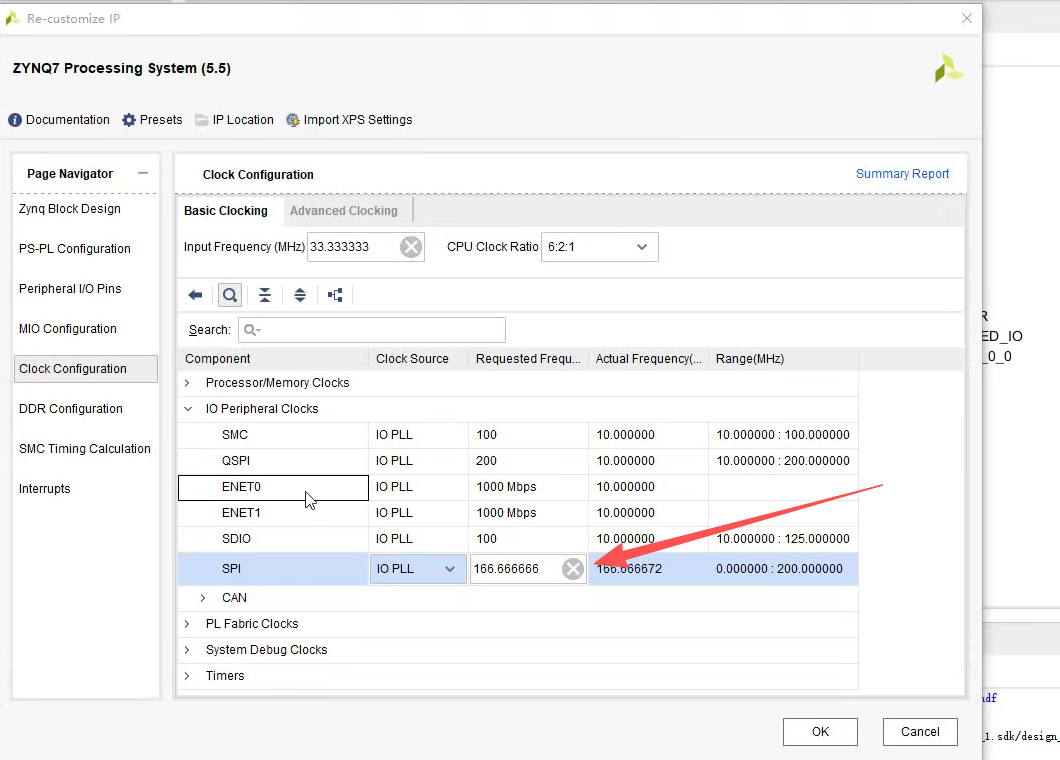Viewport: 1060px width, 760px height.
Task: Select the Basic Clocking tab
Action: point(226,210)
